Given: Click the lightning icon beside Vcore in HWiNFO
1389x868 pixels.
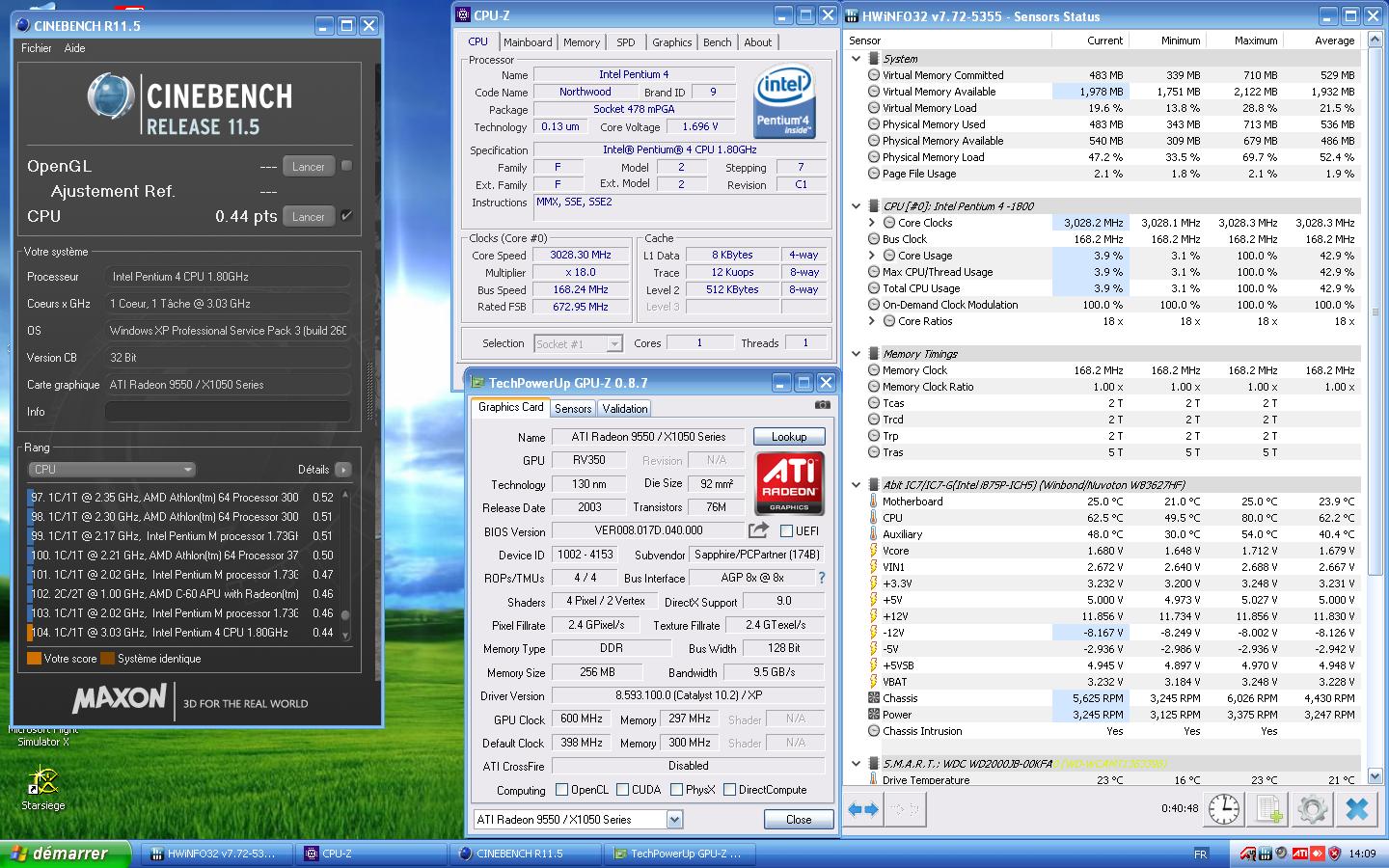Looking at the screenshot, I should (x=874, y=551).
